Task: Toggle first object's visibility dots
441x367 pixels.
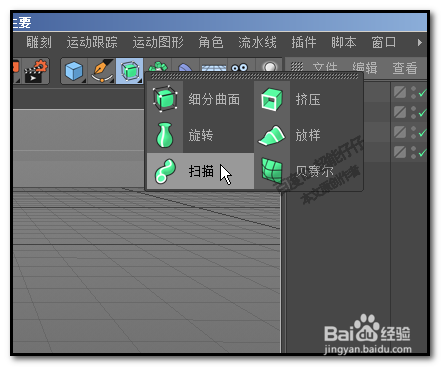Action: pyautogui.click(x=413, y=92)
